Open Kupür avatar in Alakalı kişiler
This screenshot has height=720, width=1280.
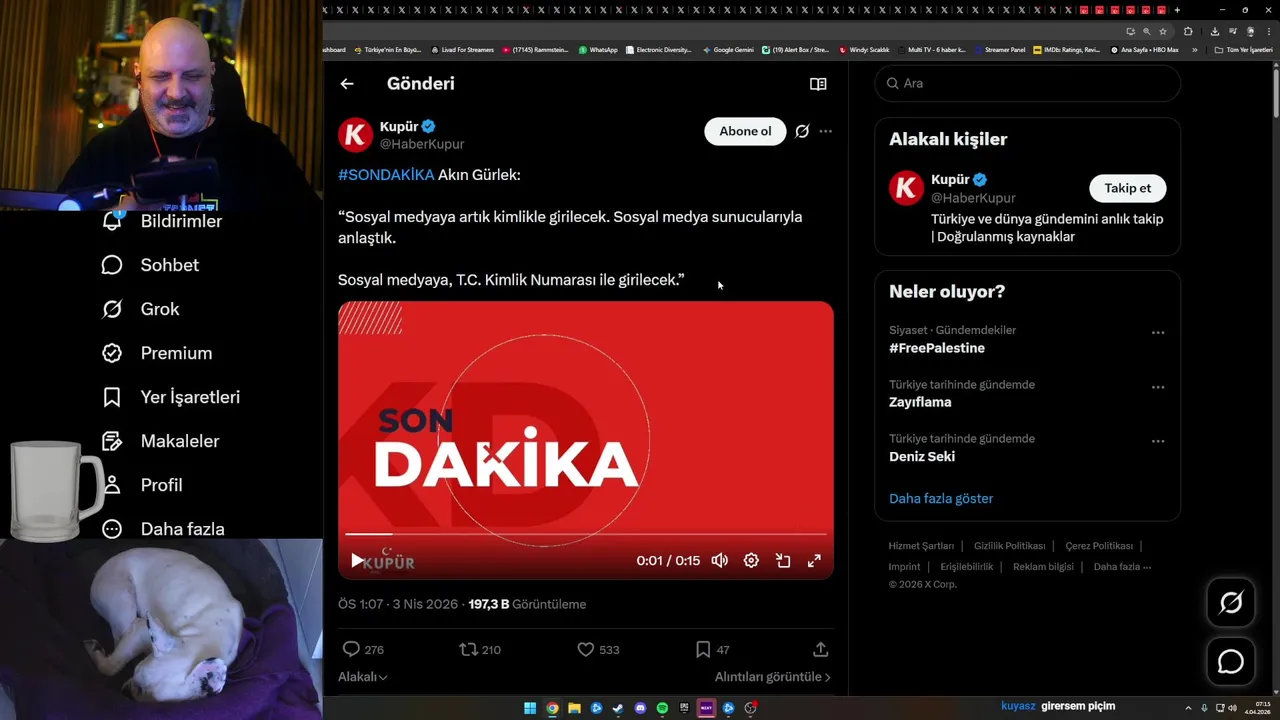tap(906, 188)
